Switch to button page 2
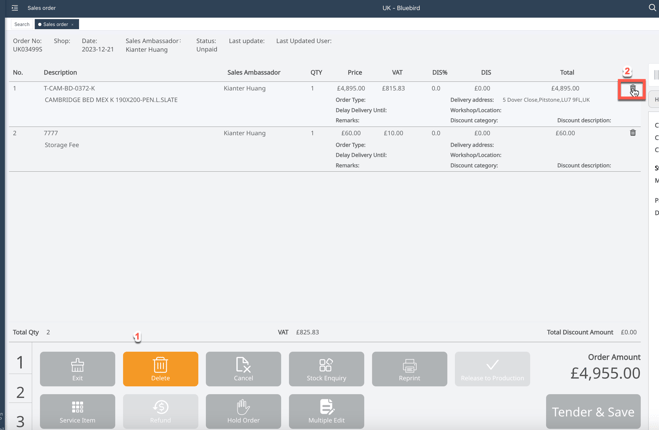Screen dimensions: 659x430 [19, 393]
